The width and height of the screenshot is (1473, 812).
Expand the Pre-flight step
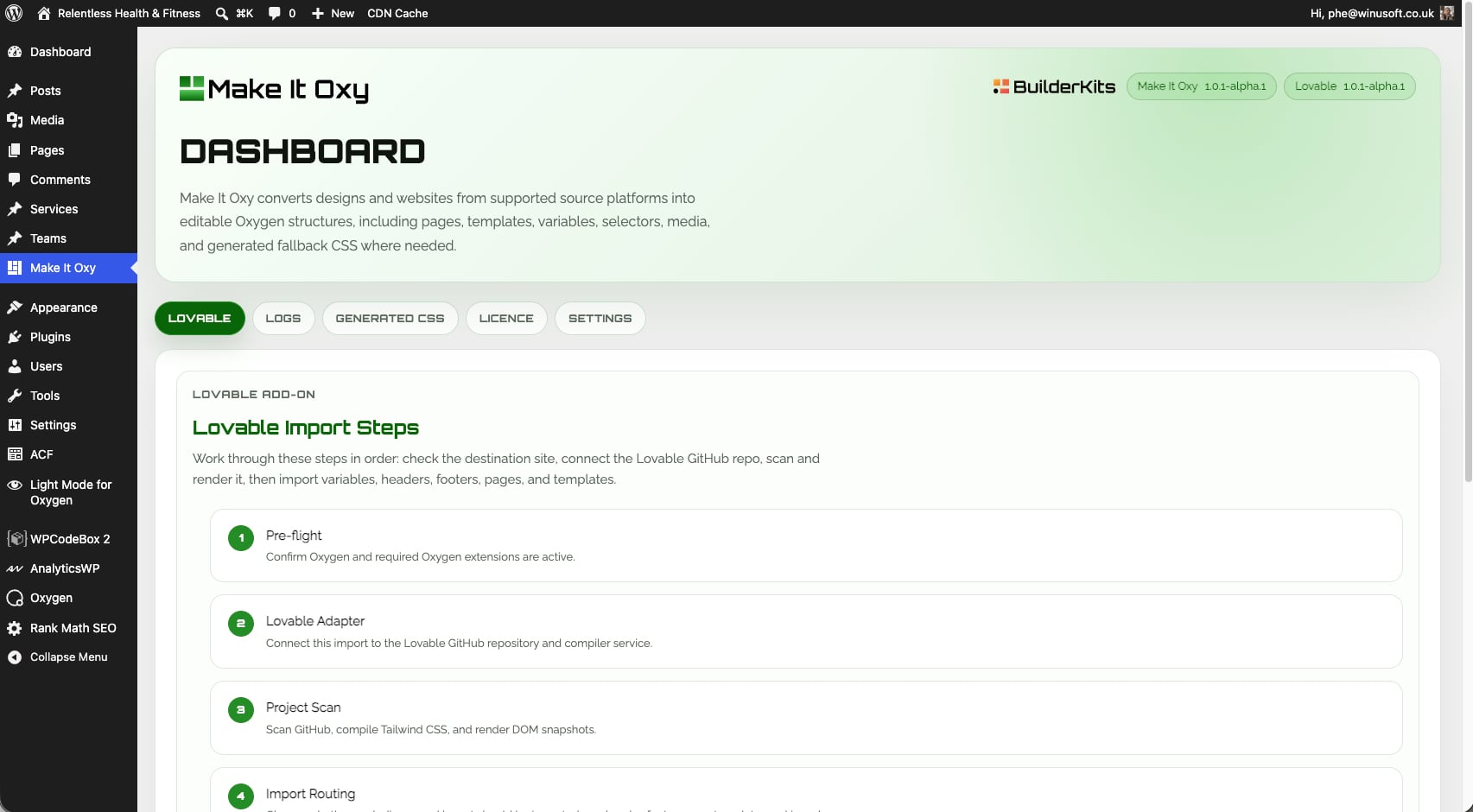pyautogui.click(x=806, y=545)
